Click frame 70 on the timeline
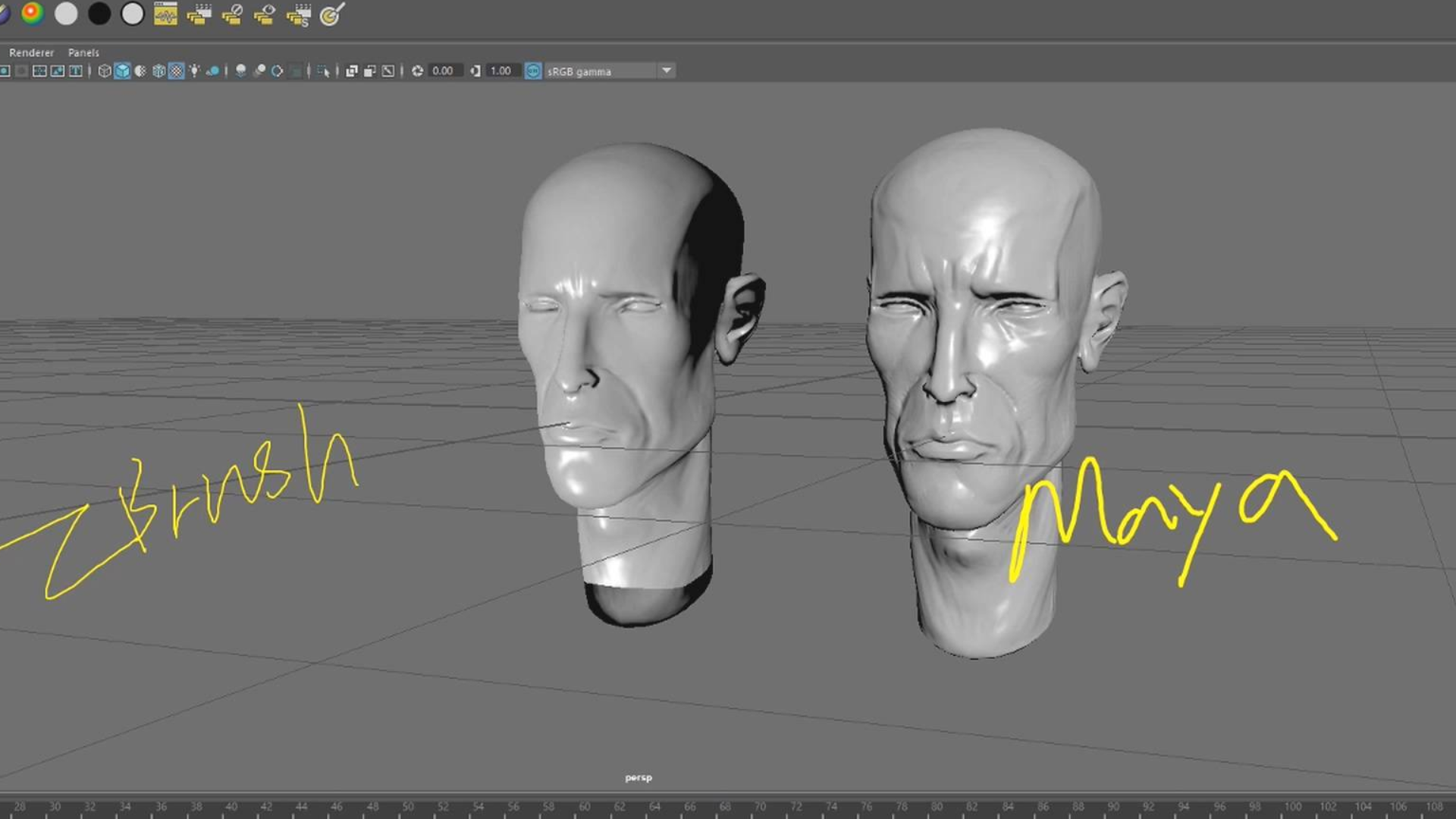Viewport: 1456px width, 819px height. click(x=761, y=806)
